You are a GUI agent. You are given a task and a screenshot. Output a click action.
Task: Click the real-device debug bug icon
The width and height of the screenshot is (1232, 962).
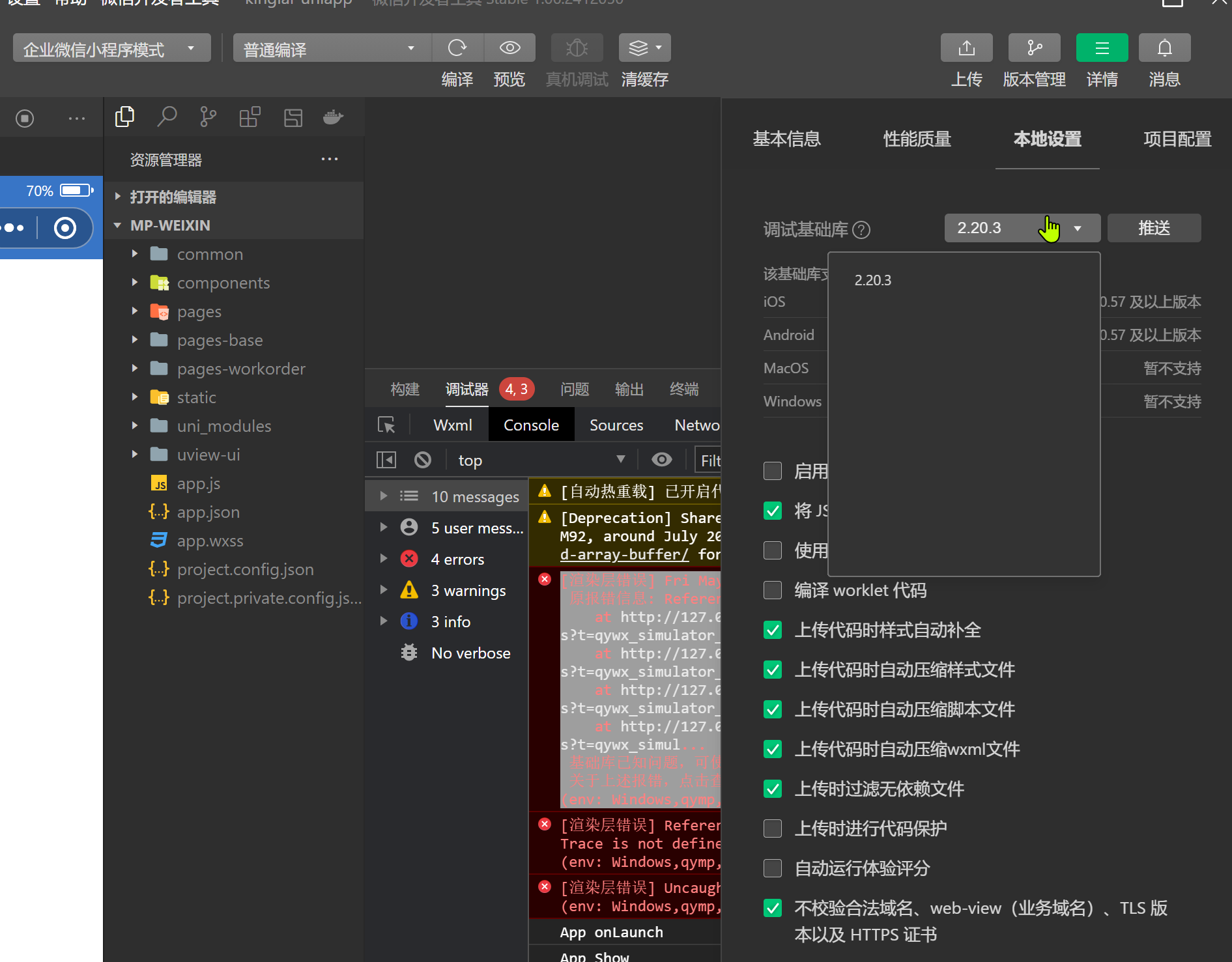(577, 48)
